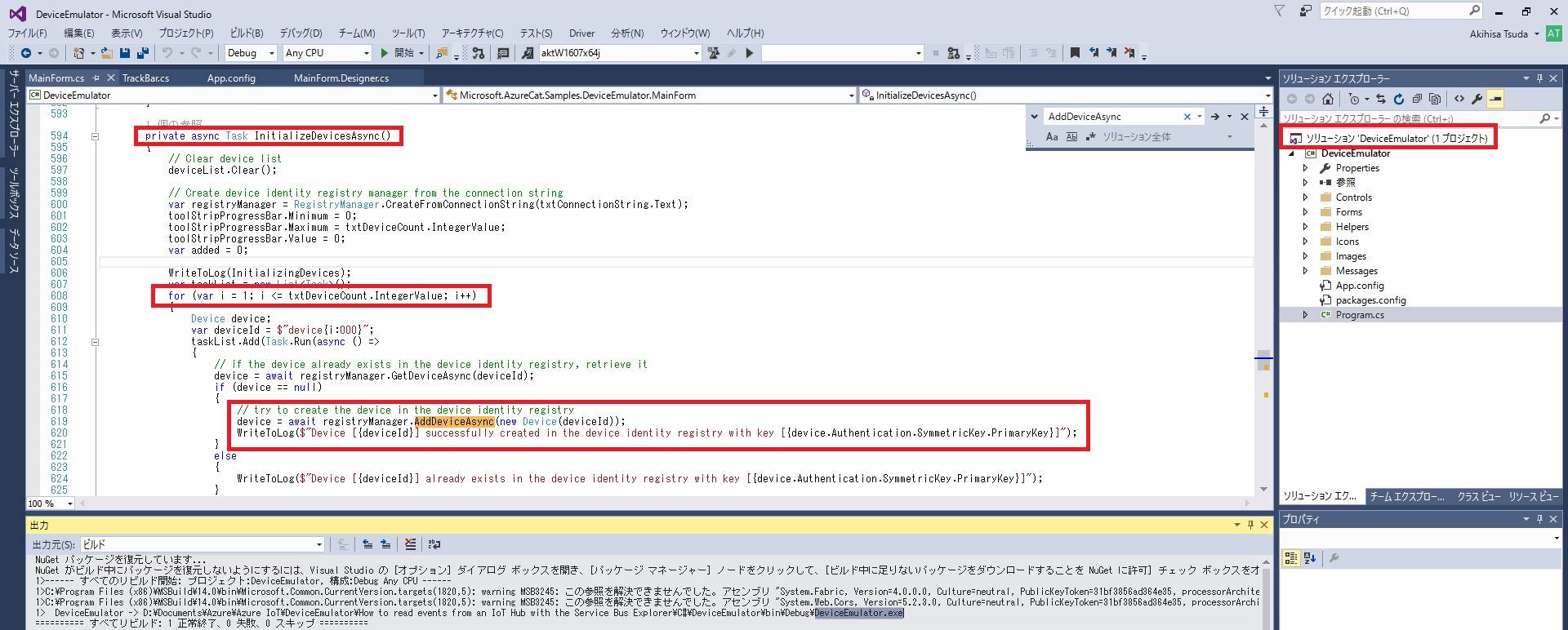
Task: Go to previous bookmark icon
Action: (1094, 53)
